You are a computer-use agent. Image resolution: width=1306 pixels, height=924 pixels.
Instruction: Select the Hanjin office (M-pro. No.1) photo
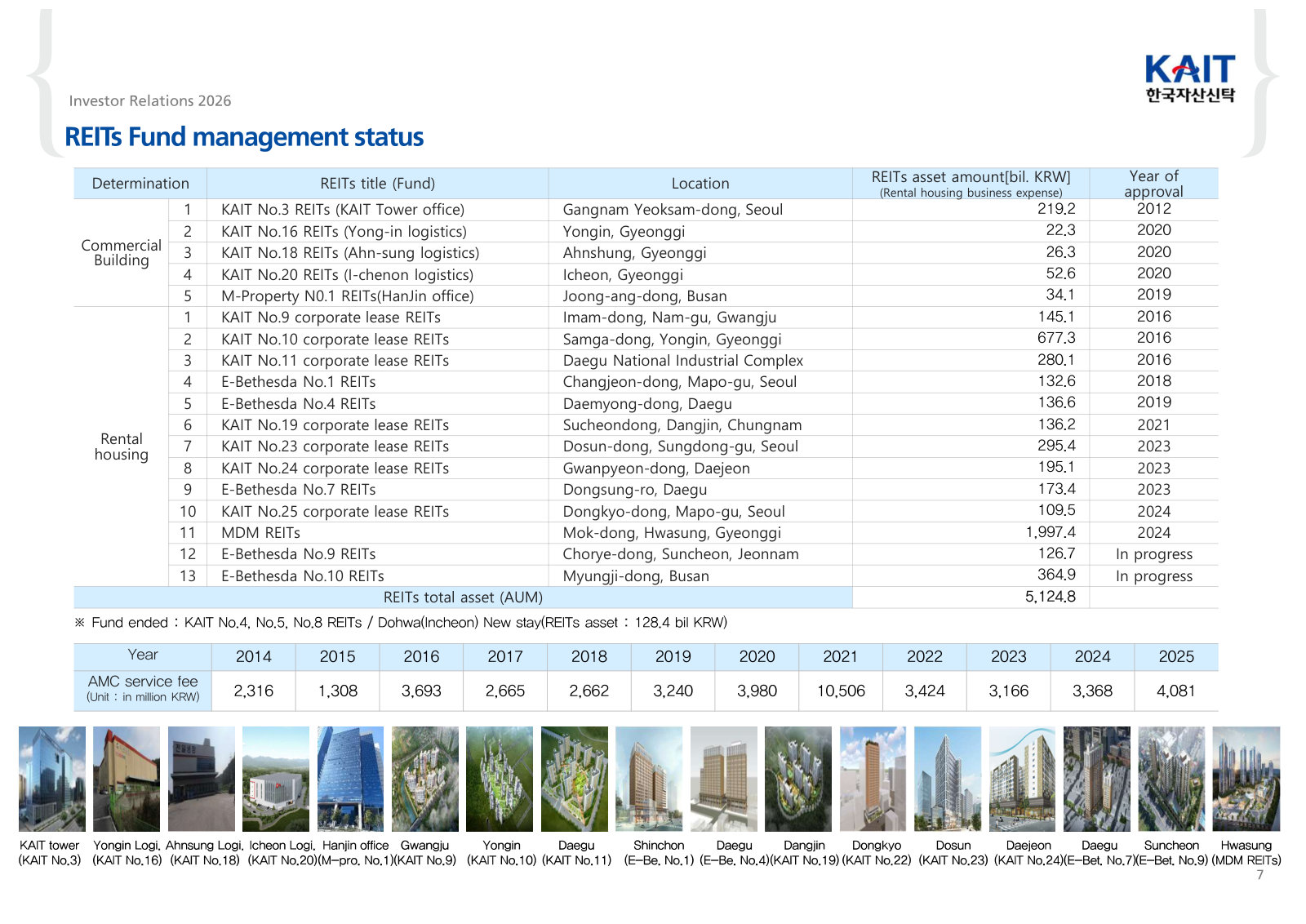[x=350, y=779]
